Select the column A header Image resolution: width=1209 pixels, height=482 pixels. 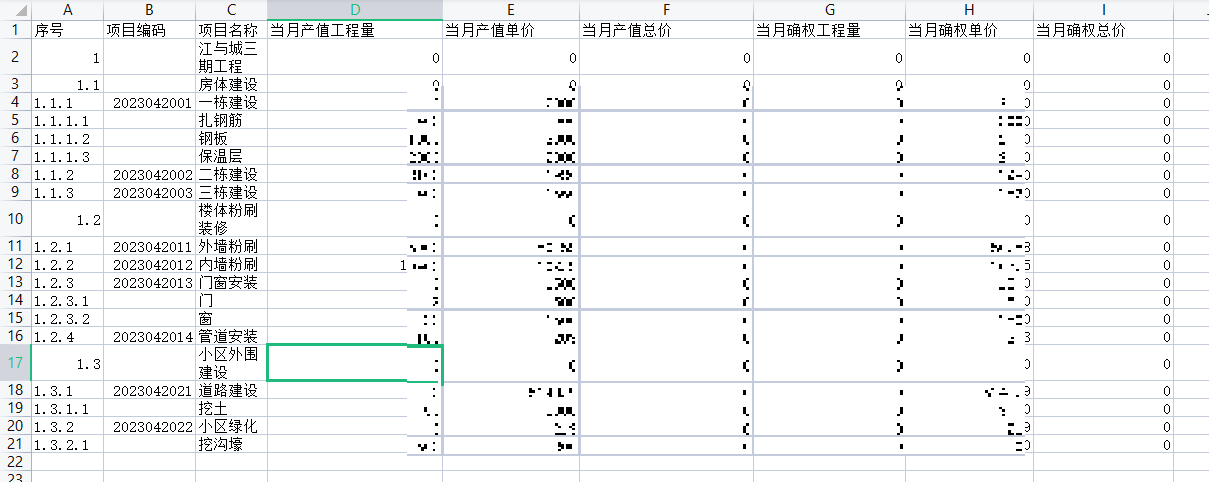click(68, 9)
